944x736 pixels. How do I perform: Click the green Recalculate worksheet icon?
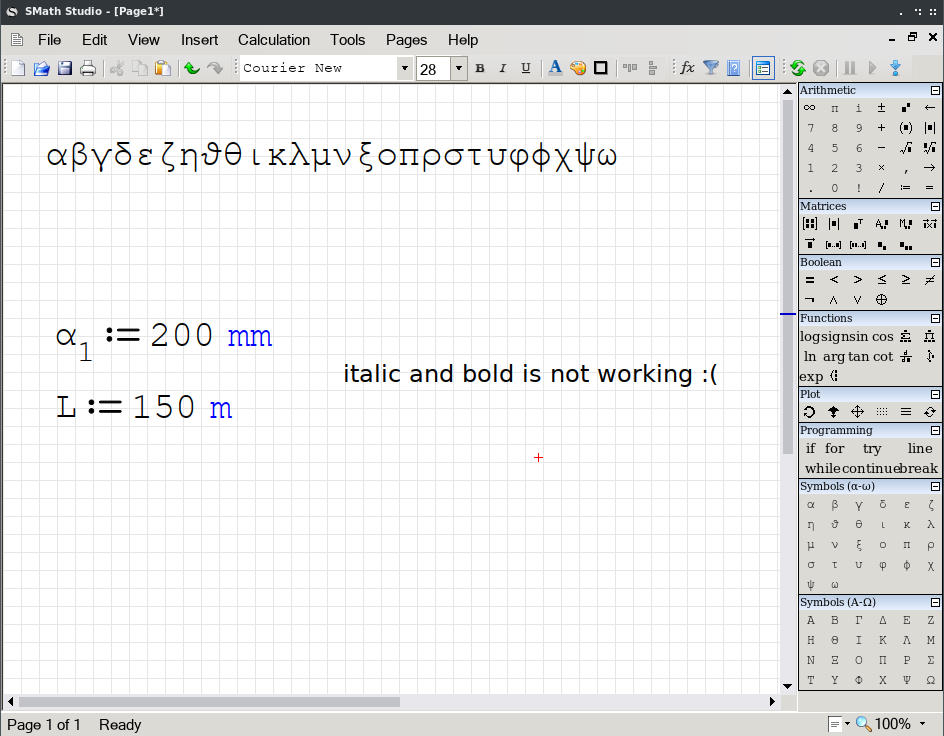[797, 68]
